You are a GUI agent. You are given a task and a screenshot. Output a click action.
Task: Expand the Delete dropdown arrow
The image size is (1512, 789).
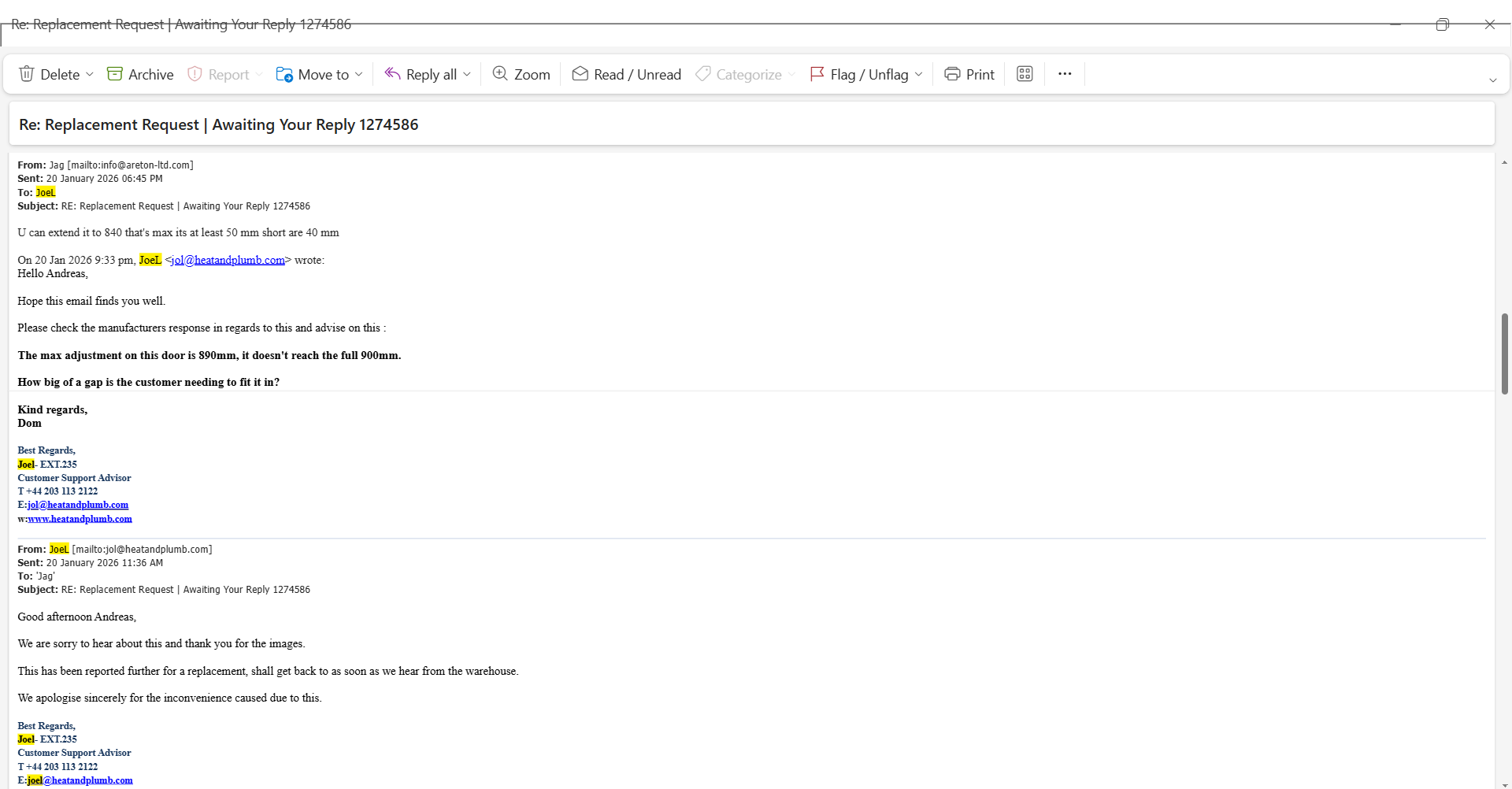[x=90, y=74]
